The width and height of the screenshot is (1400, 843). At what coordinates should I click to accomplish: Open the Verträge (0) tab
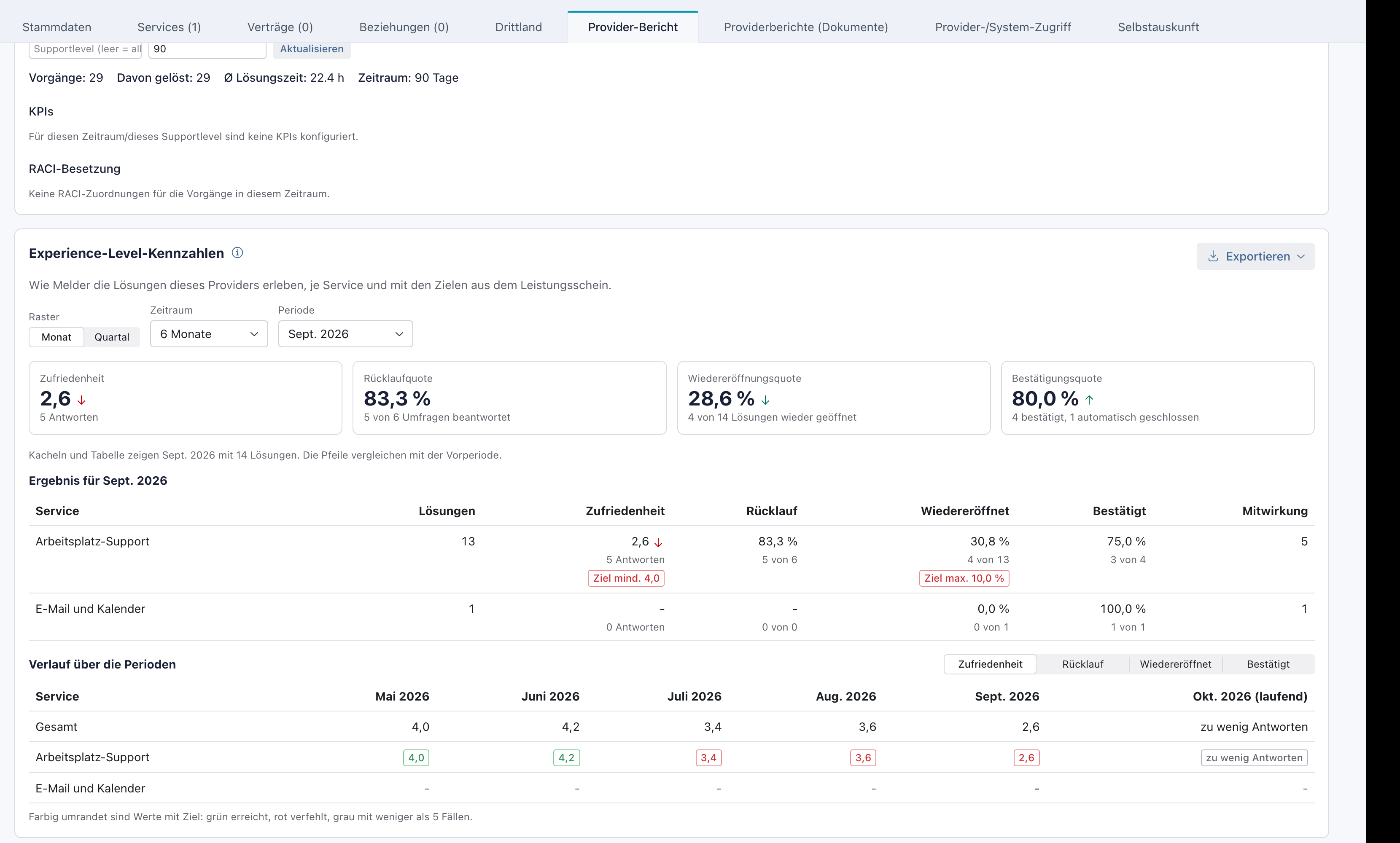280,27
